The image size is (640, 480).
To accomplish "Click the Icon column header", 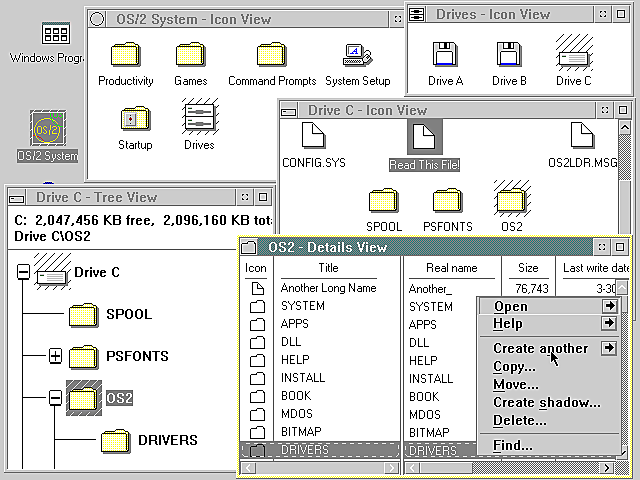I will (256, 268).
